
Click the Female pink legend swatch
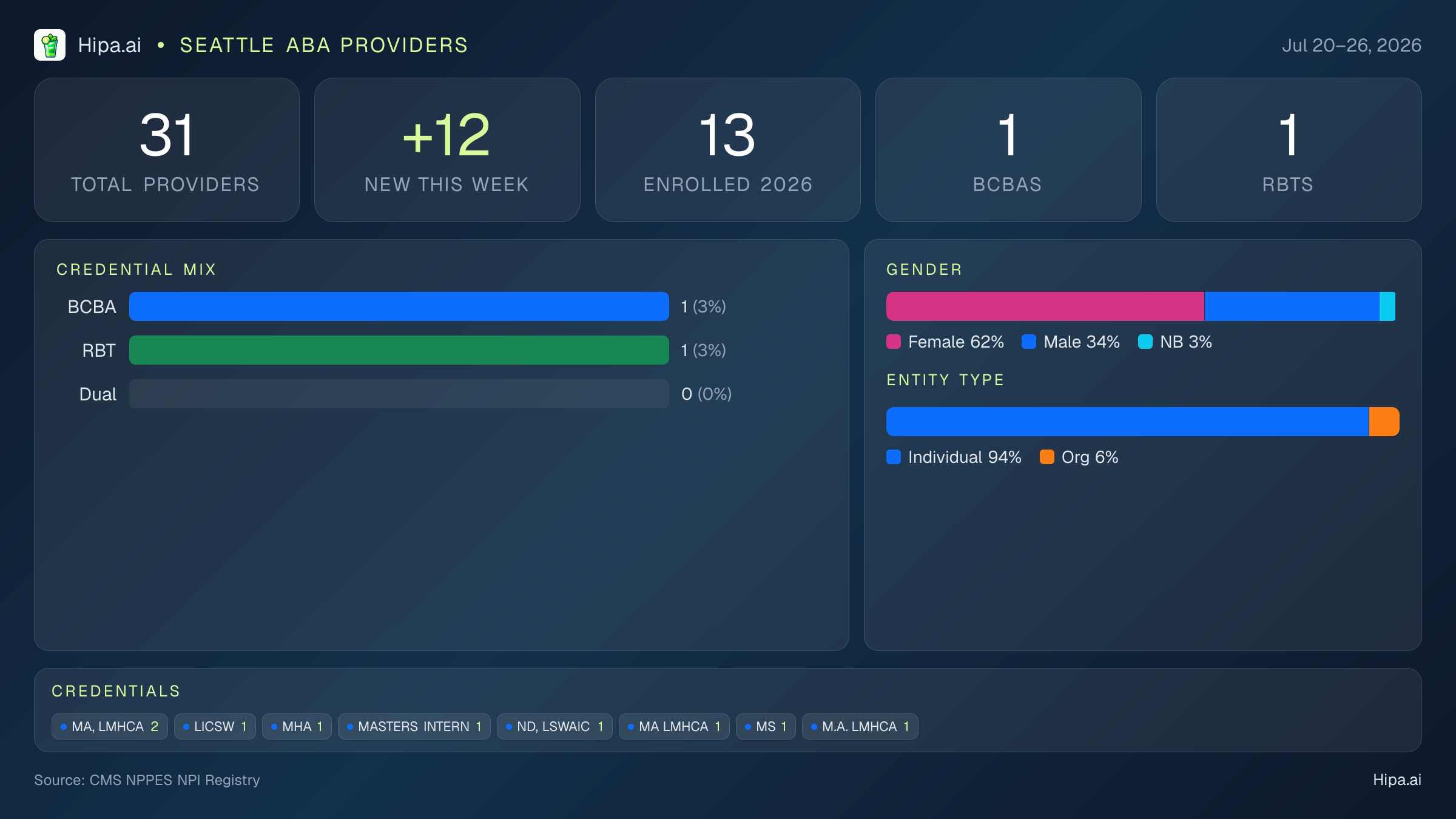click(894, 342)
